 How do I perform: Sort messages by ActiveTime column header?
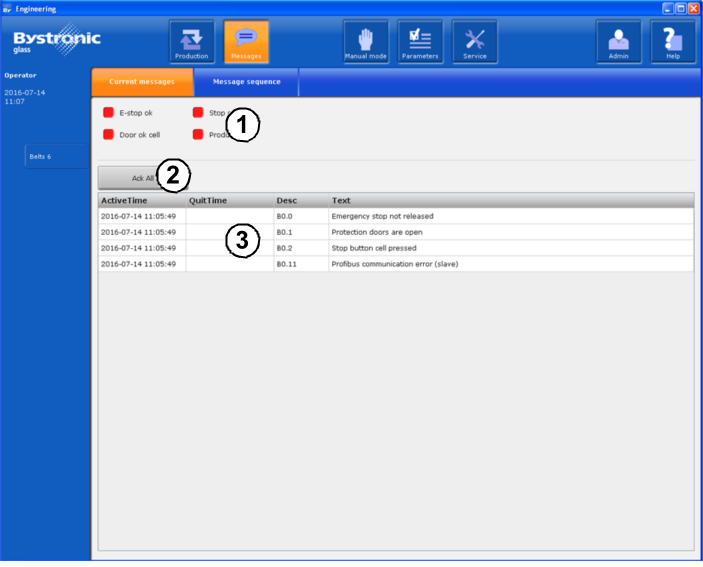point(141,201)
